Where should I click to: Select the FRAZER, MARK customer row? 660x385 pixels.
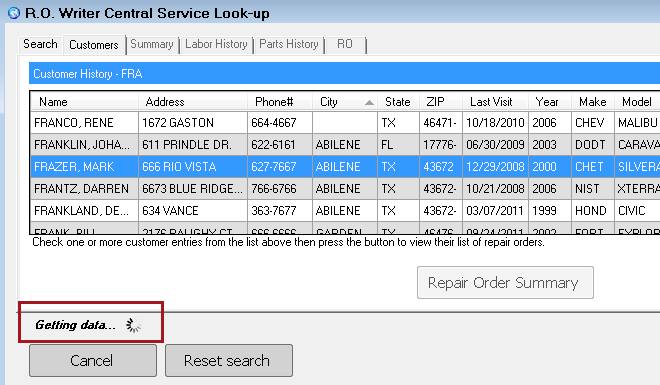345,167
